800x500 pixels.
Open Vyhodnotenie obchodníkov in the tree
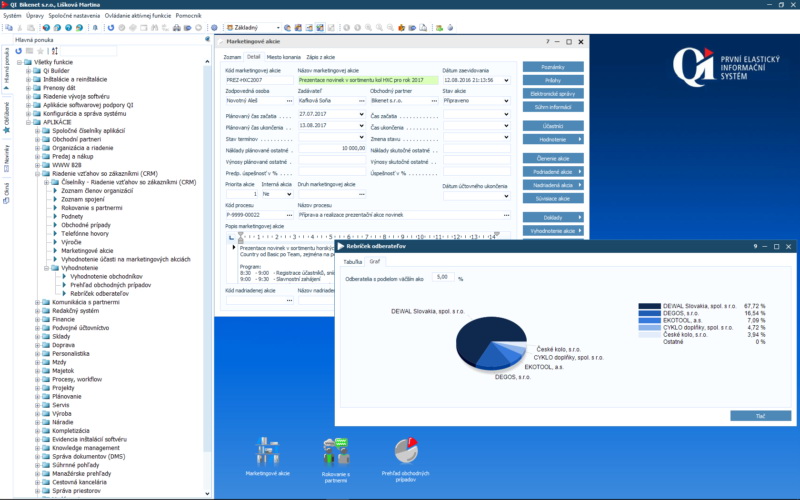point(106,276)
